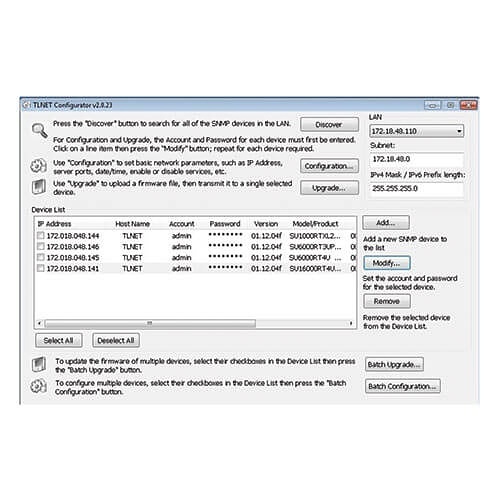Open the LAN address dropdown
This screenshot has height=500, width=500.
[416, 131]
